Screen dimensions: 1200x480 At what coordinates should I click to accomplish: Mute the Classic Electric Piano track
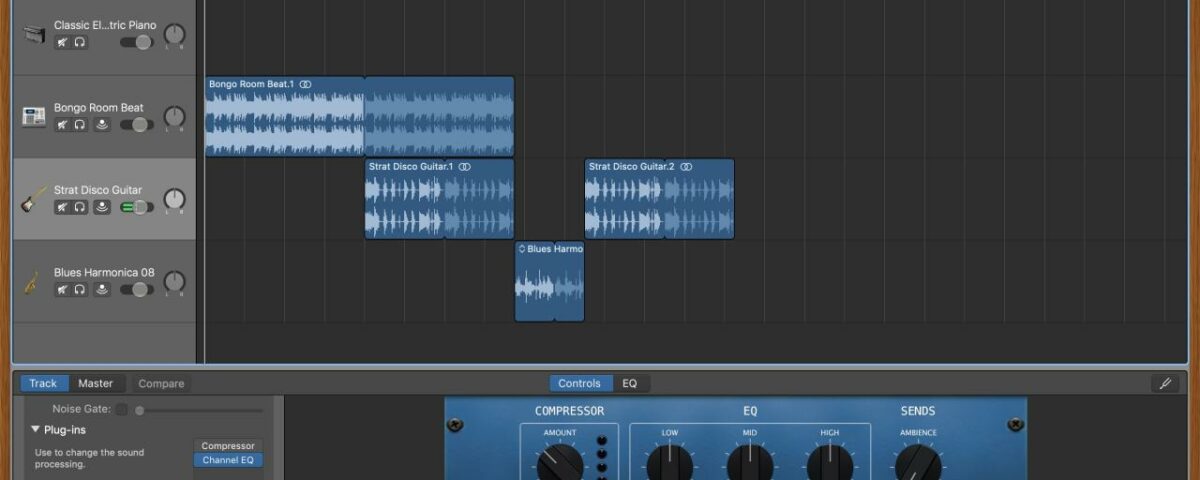pyautogui.click(x=62, y=42)
